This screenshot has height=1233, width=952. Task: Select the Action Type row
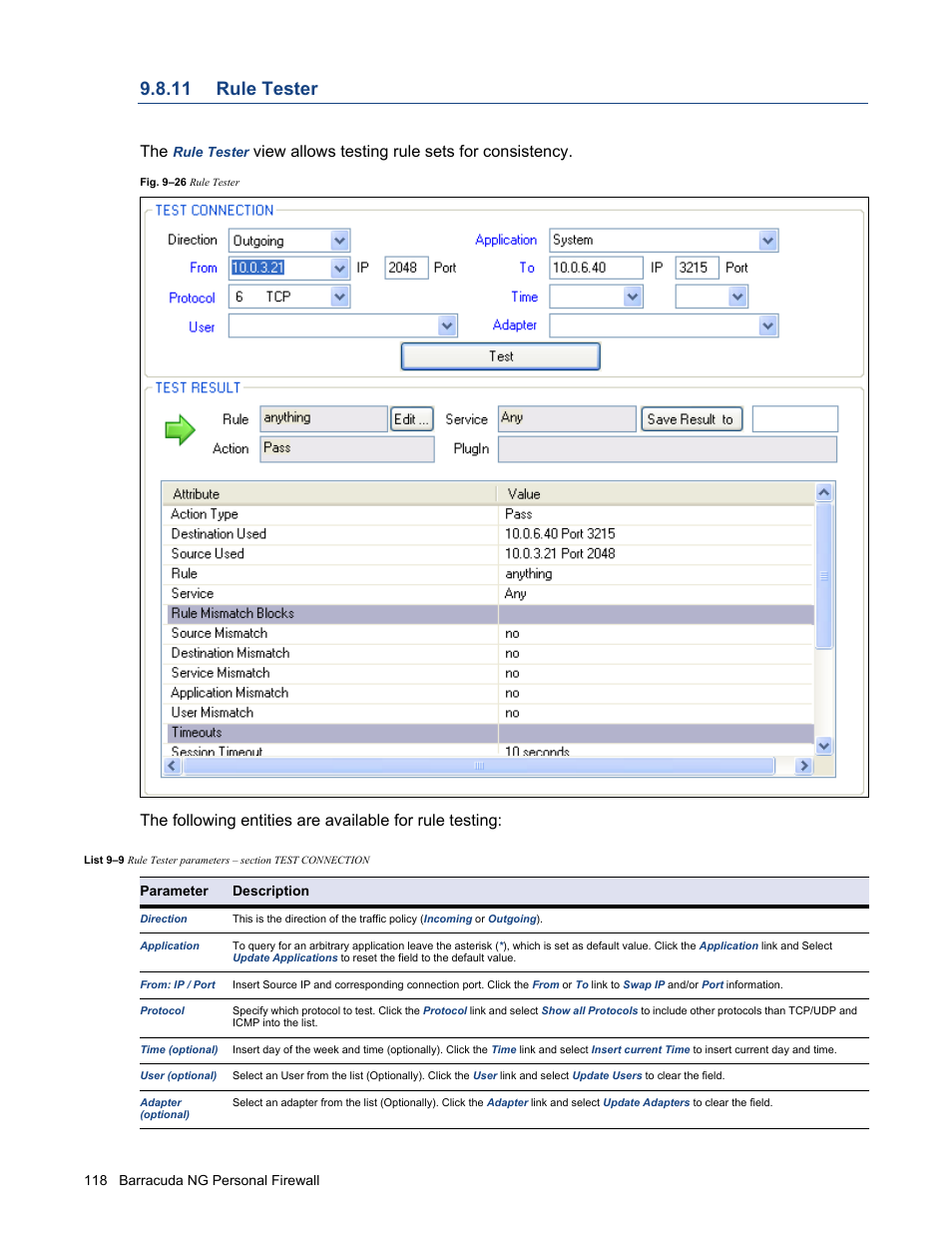488,514
